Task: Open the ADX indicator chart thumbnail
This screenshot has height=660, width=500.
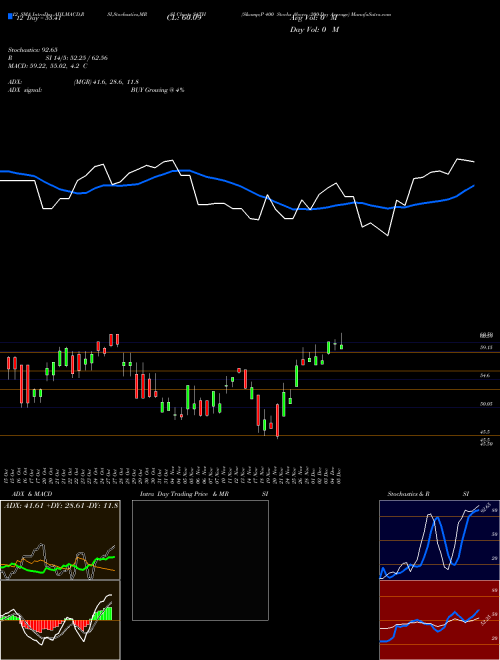Action: pos(60,540)
